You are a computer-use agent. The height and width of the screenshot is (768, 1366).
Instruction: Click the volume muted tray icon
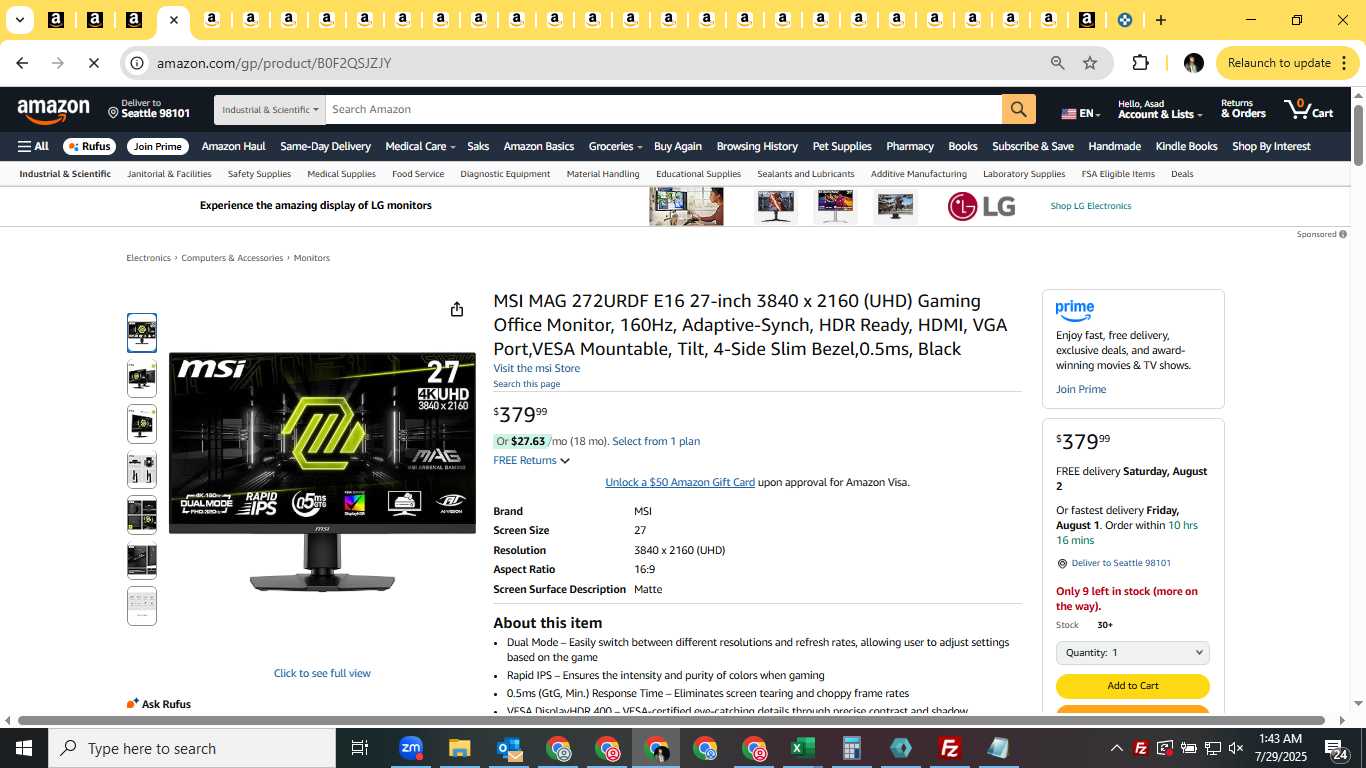1236,748
